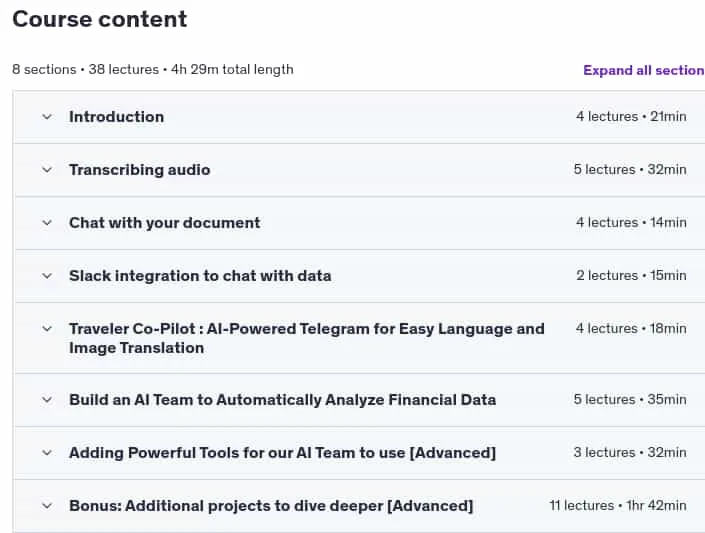Open Bonus Additional projects section title
This screenshot has width=705, height=533.
click(271, 506)
